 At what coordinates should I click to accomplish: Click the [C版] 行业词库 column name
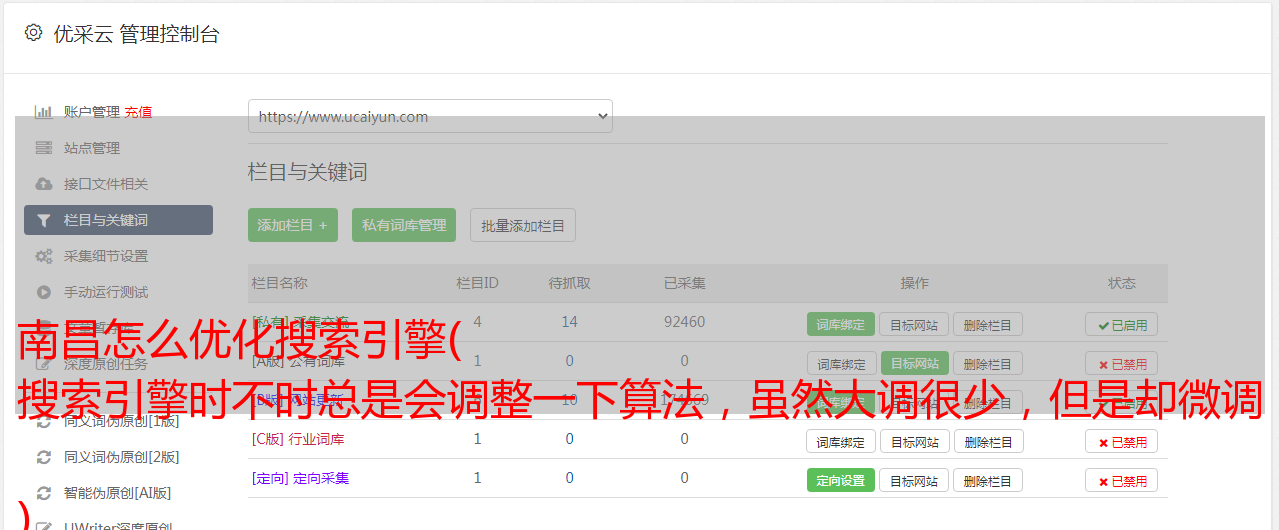click(x=298, y=439)
